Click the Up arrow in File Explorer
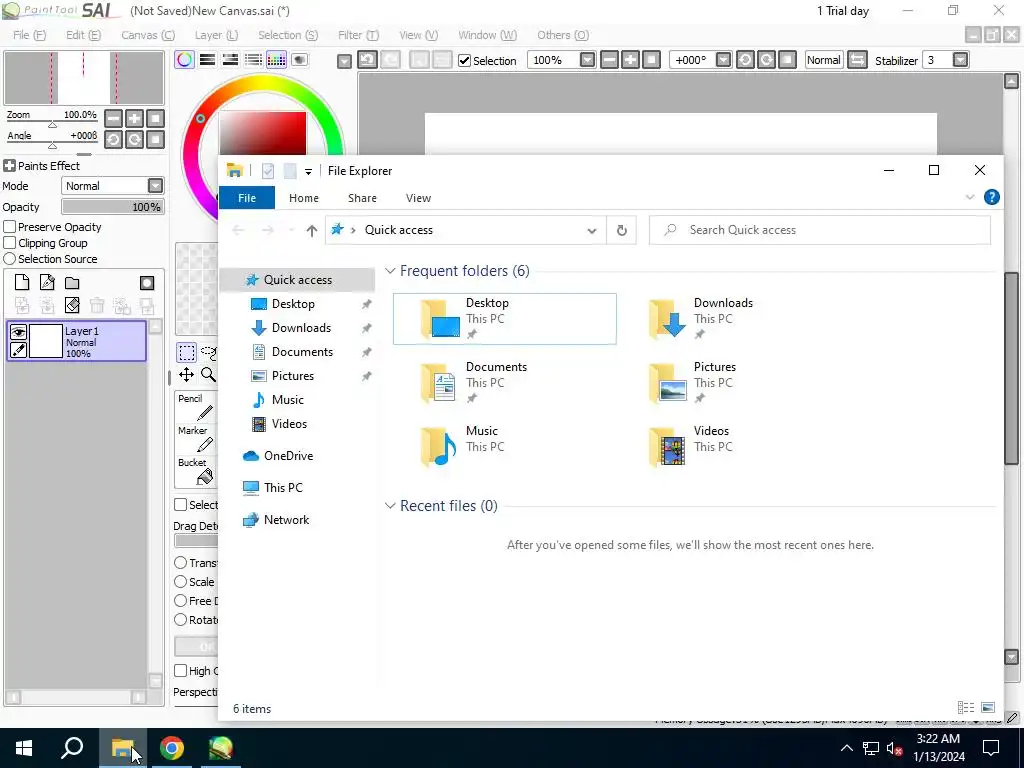1024x768 pixels. tap(312, 231)
